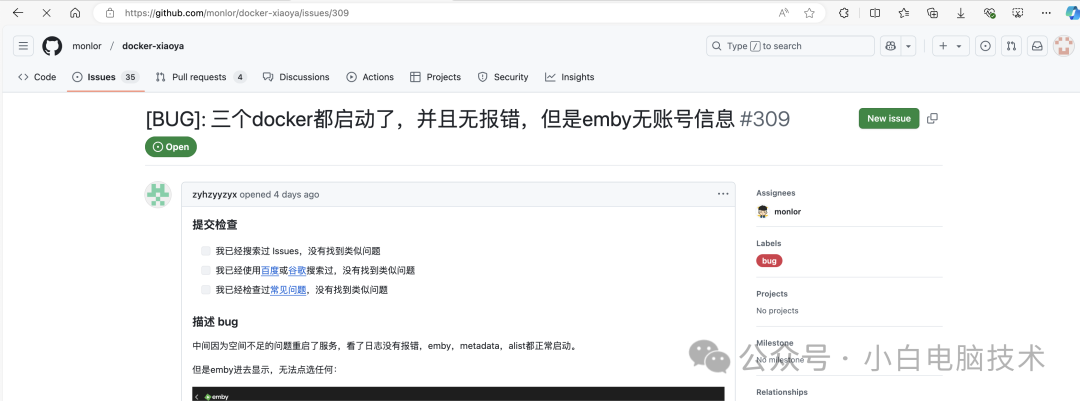Go to the Actions tab
Viewport: 1080px width, 401px height.
point(370,77)
